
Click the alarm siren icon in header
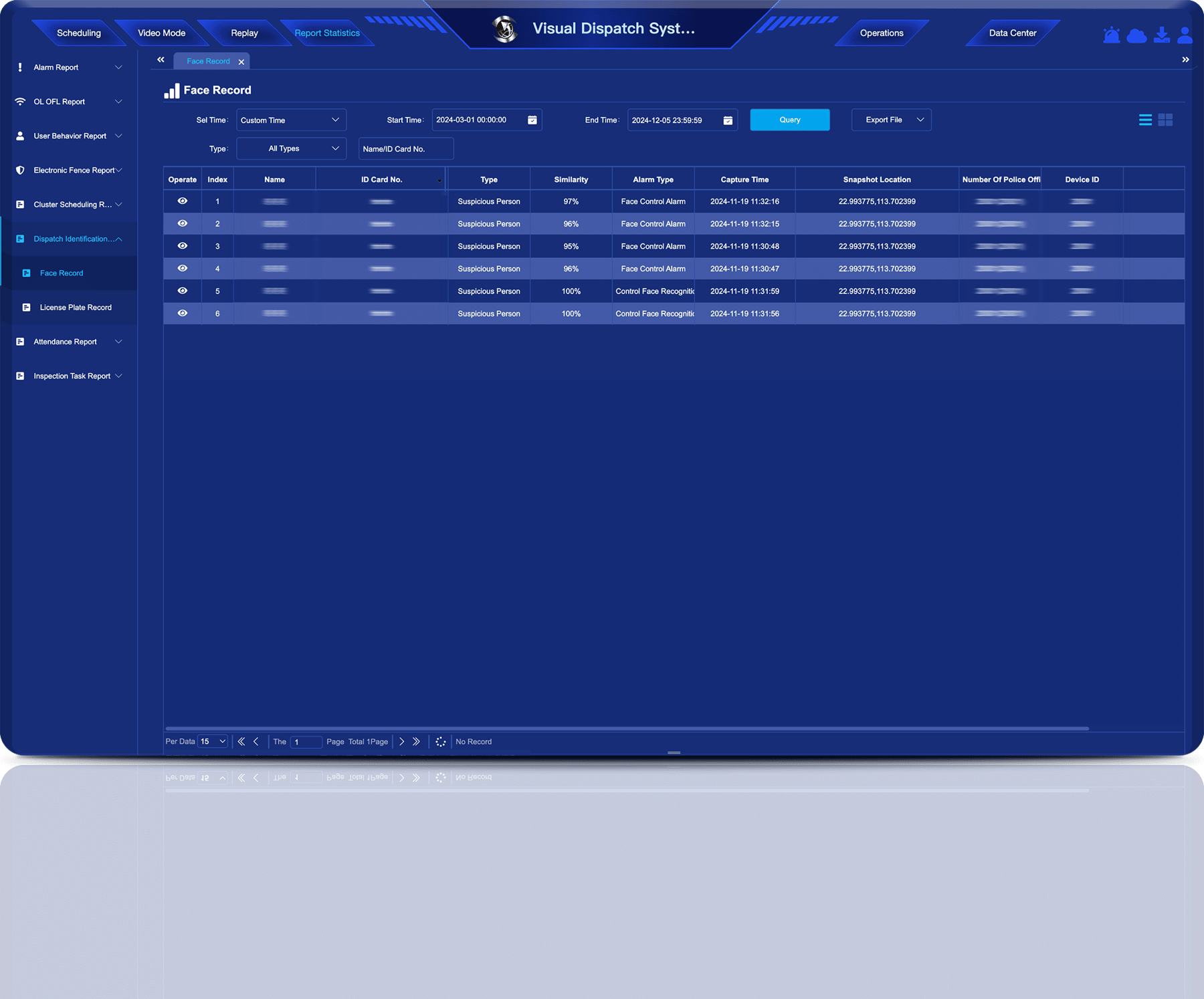click(1111, 35)
